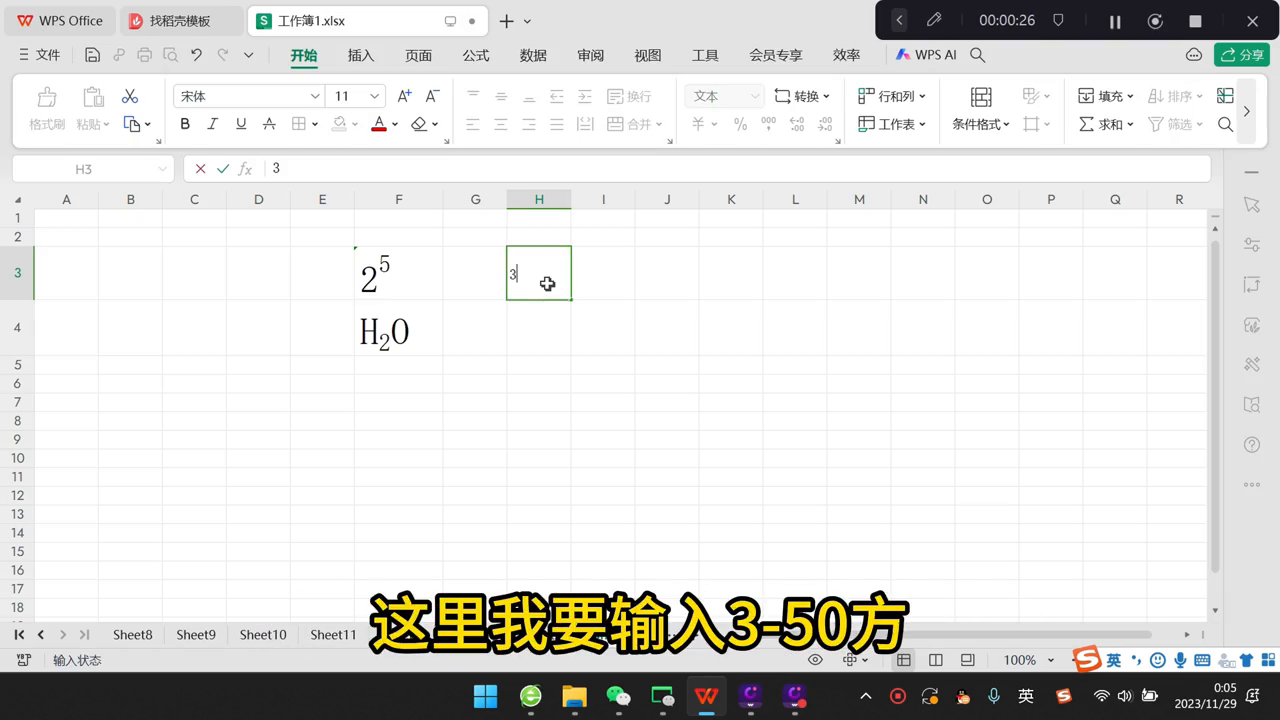1280x720 pixels.
Task: Click the more dots icon in right sidebar
Action: (1252, 485)
